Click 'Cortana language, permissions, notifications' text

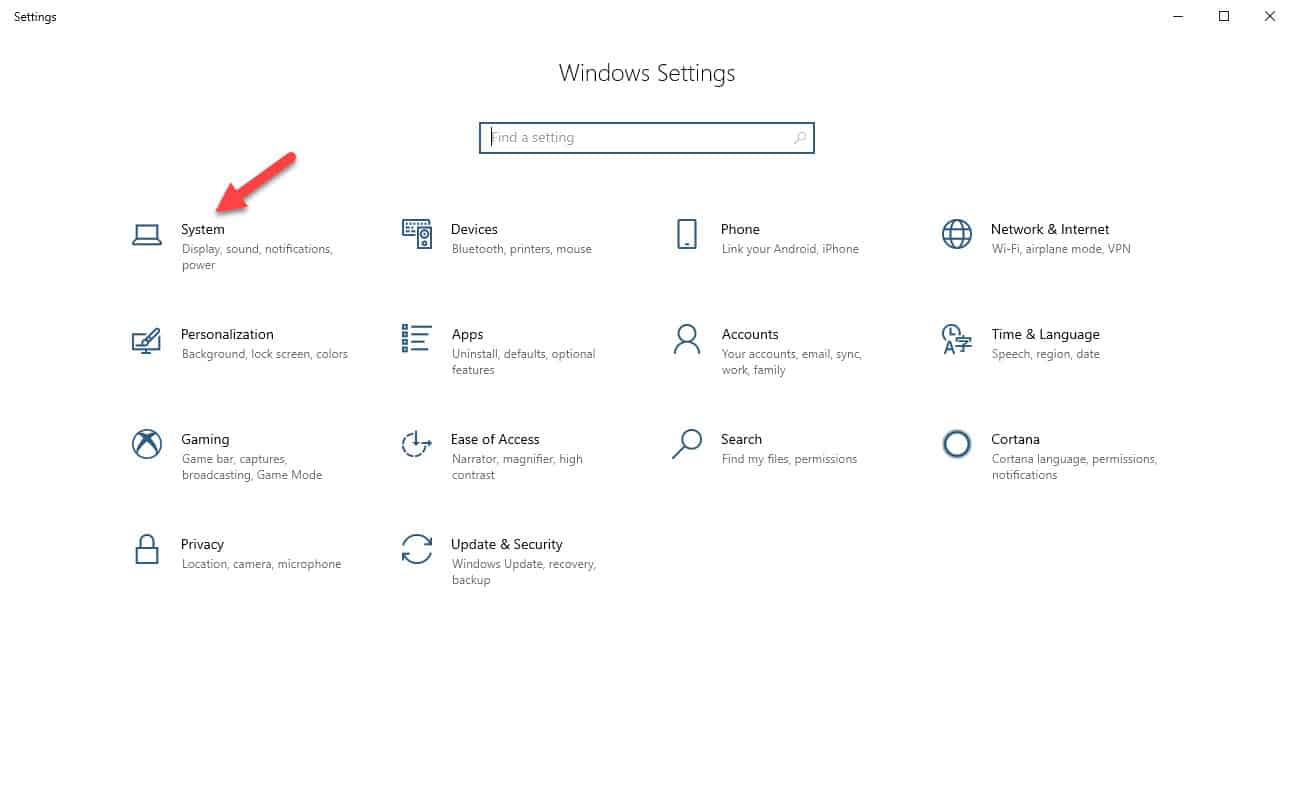1074,467
